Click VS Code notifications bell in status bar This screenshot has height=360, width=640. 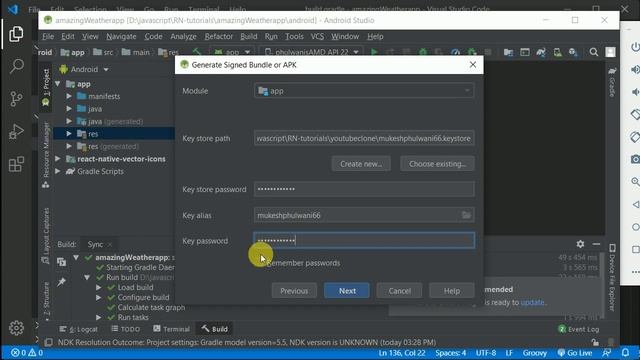pos(625,353)
